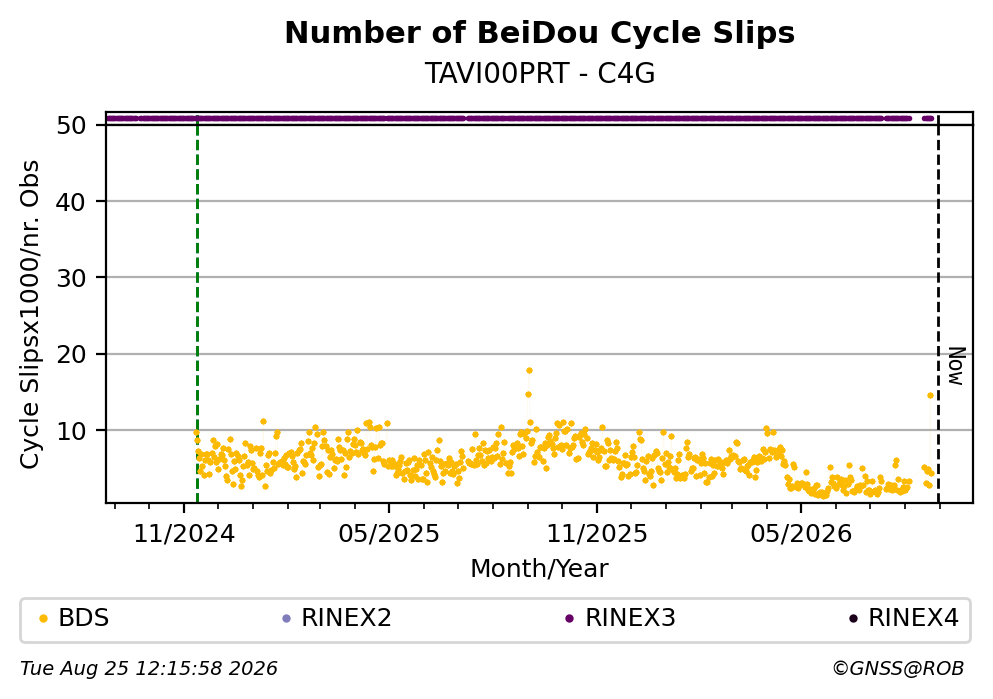Click the Month/Year axis label
Viewport: 993px width, 699px height.
tap(540, 569)
